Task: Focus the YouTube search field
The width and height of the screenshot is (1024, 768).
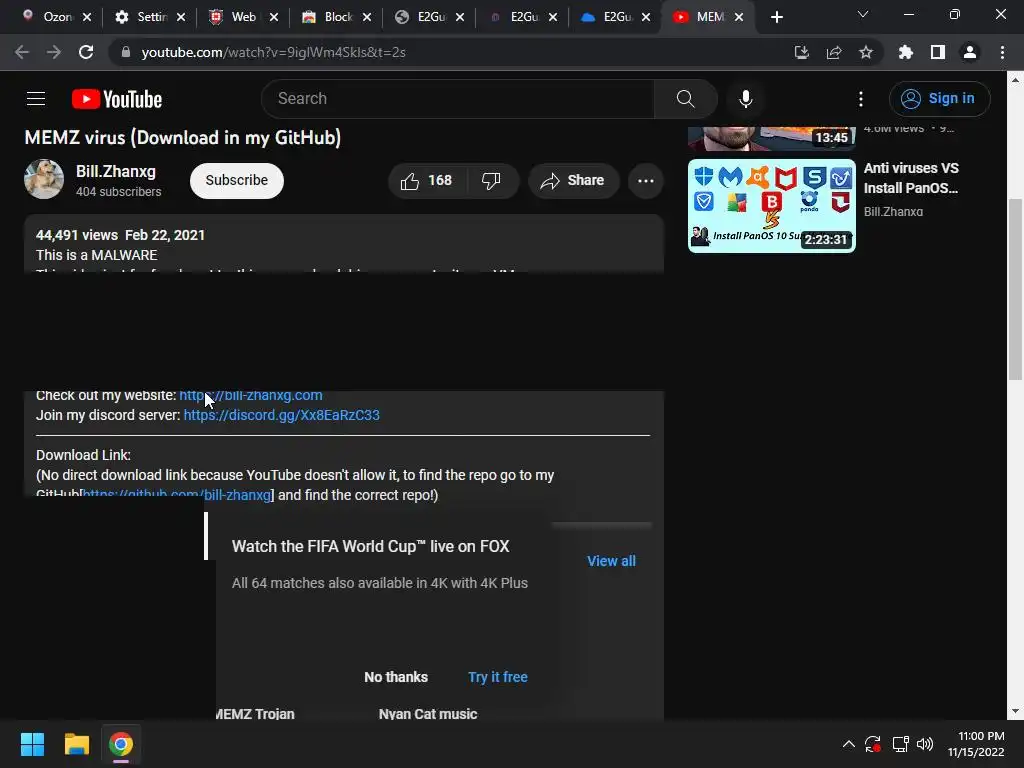Action: (x=457, y=99)
